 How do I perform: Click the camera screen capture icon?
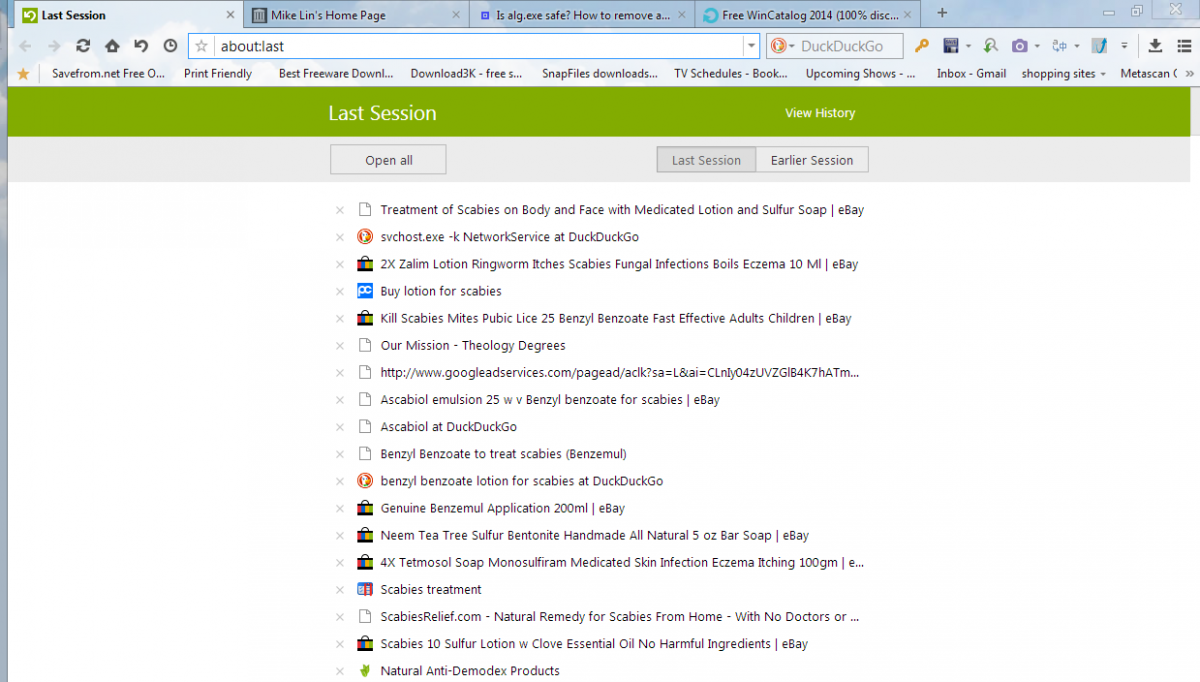(x=1019, y=46)
